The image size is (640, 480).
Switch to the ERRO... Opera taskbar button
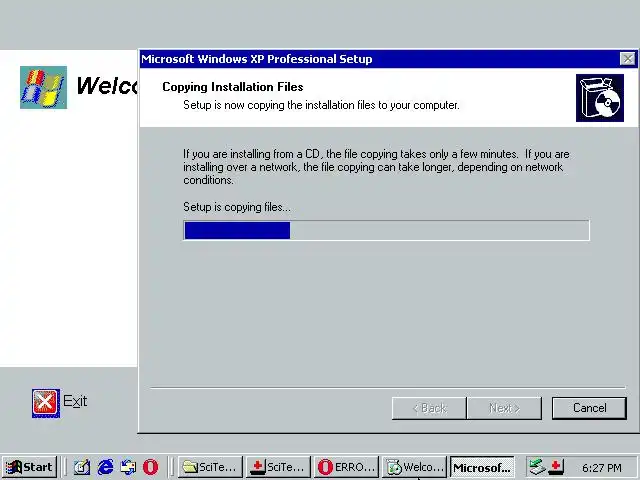pos(346,467)
